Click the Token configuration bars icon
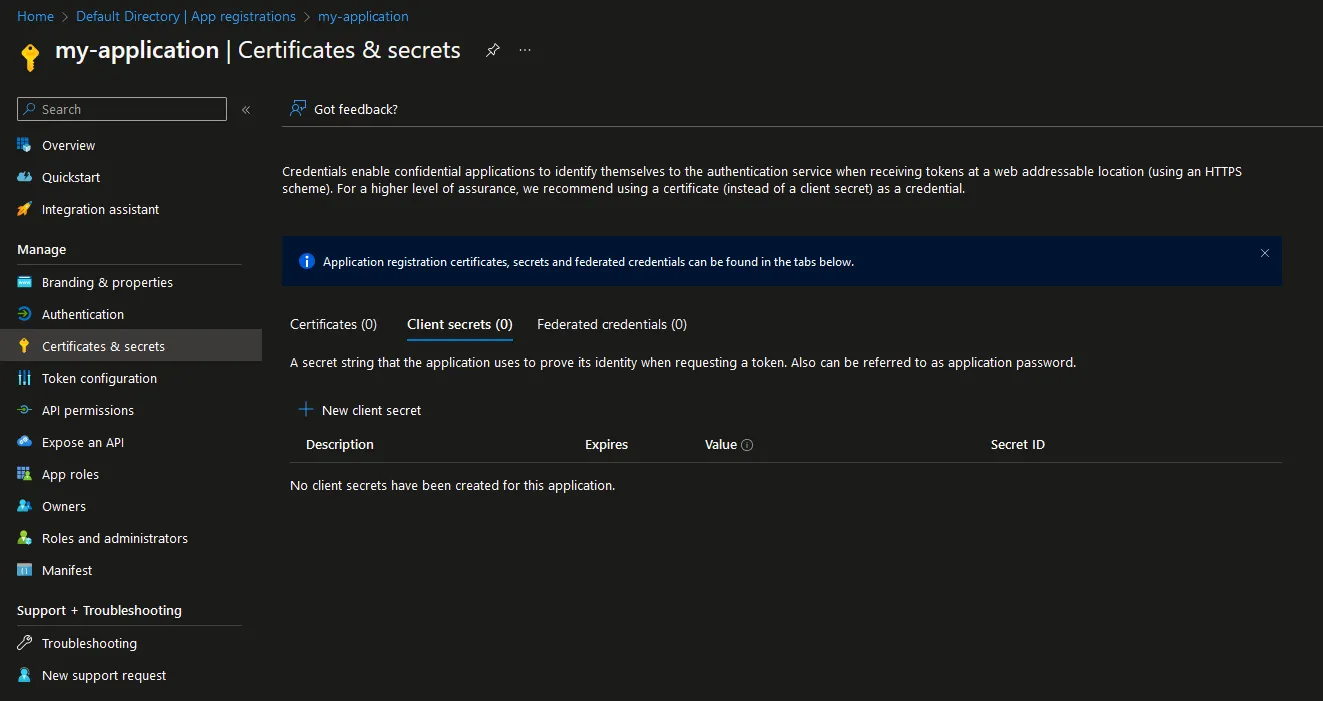 coord(25,378)
